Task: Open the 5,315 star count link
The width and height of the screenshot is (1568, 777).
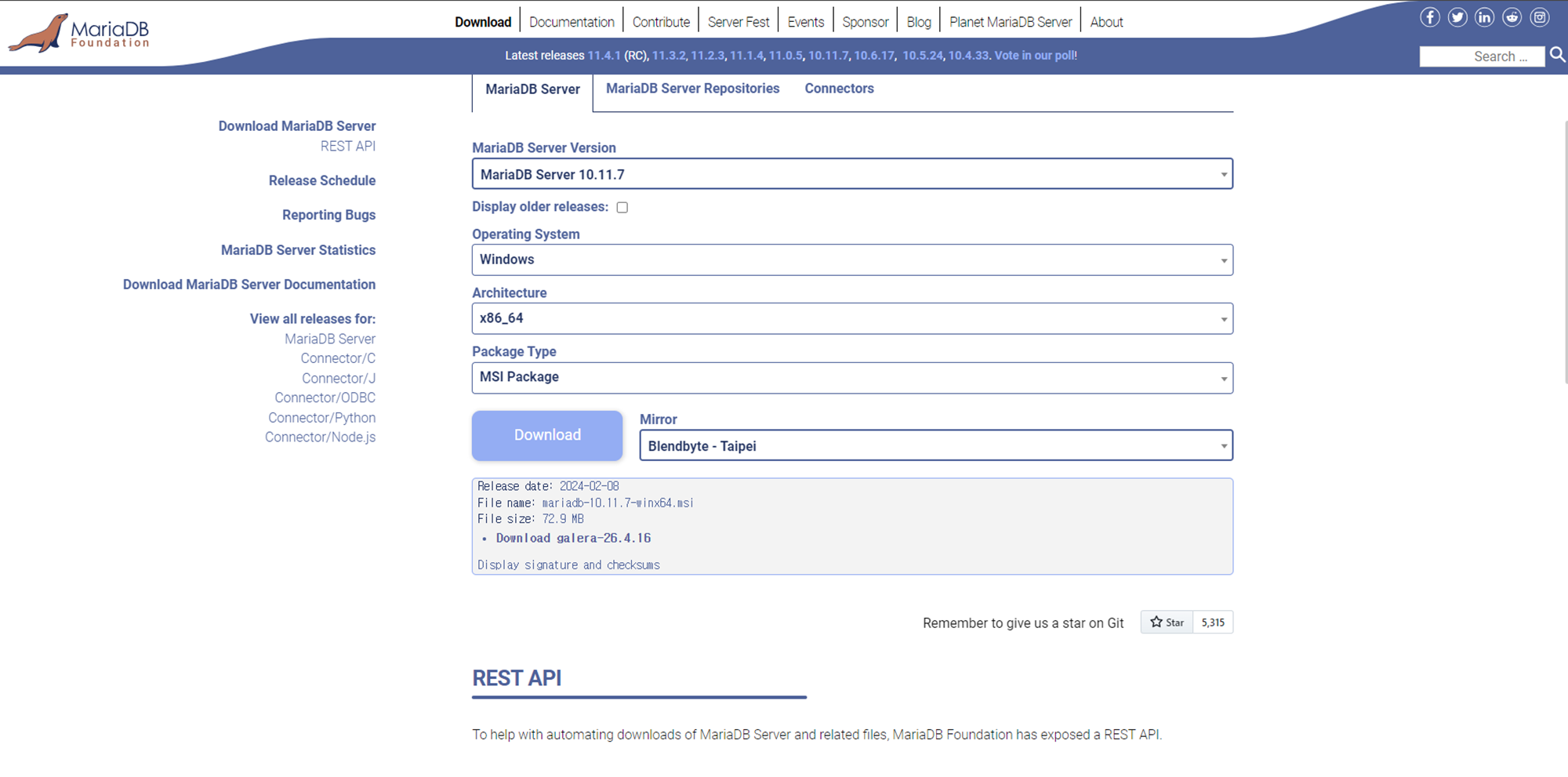Action: click(1213, 623)
